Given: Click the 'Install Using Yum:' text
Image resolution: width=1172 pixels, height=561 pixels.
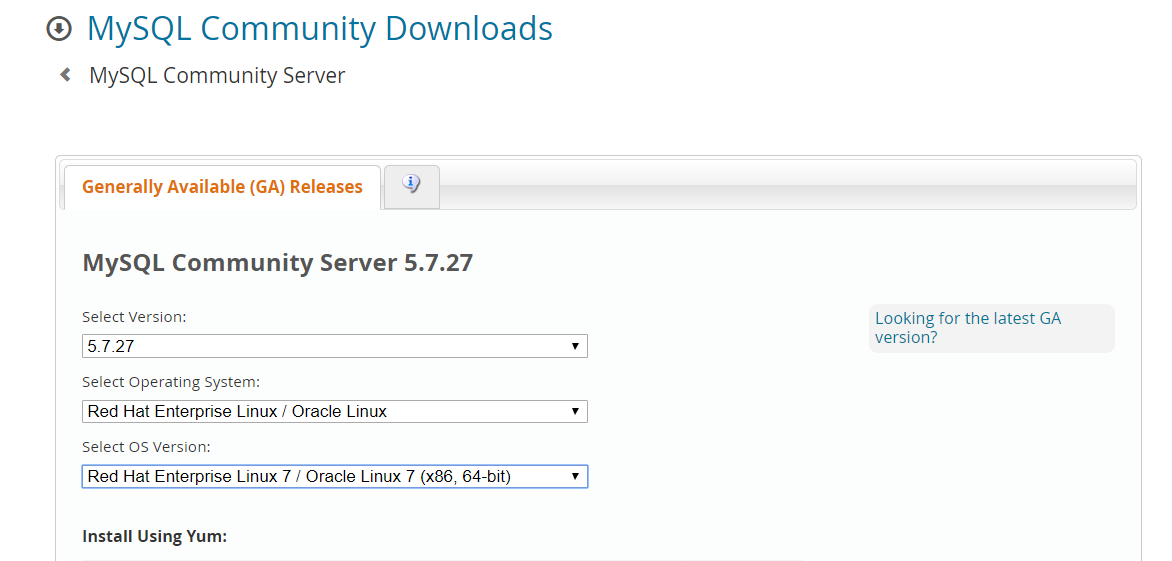Looking at the screenshot, I should tap(154, 536).
